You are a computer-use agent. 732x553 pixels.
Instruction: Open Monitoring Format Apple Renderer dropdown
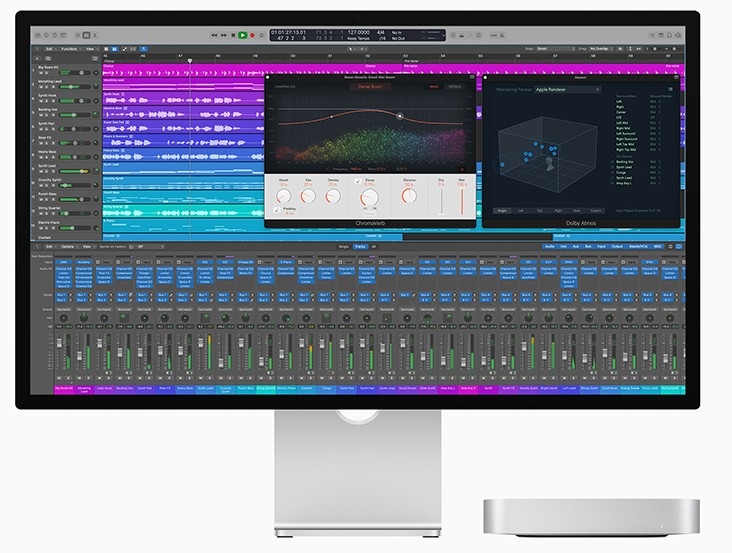pyautogui.click(x=567, y=89)
